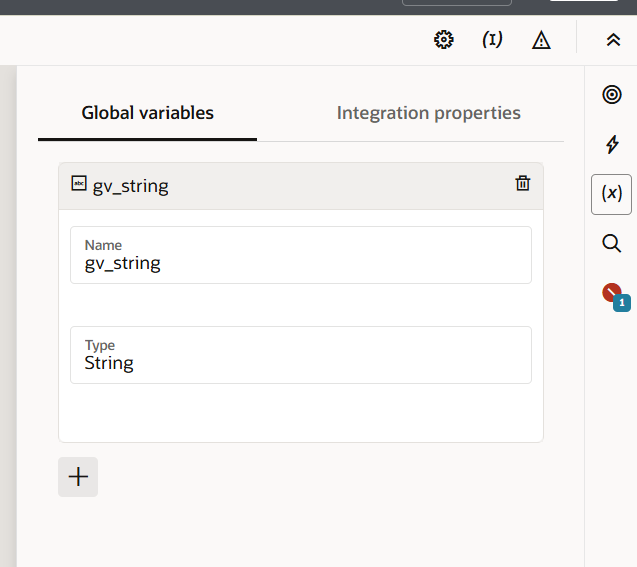This screenshot has width=637, height=567.
Task: Click the blue error count badge
Action: (621, 302)
